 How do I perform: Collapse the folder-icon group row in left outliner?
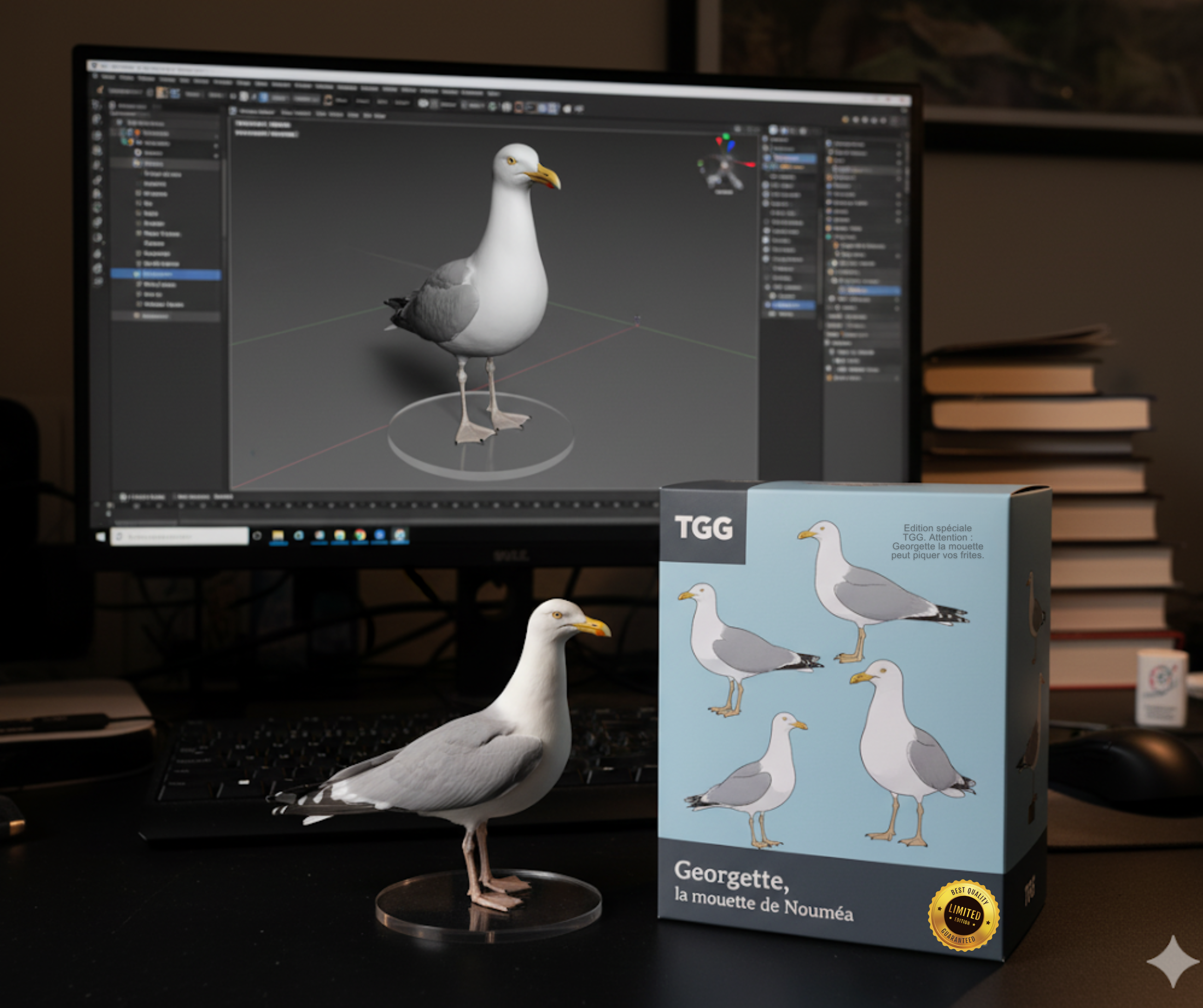tap(136, 163)
